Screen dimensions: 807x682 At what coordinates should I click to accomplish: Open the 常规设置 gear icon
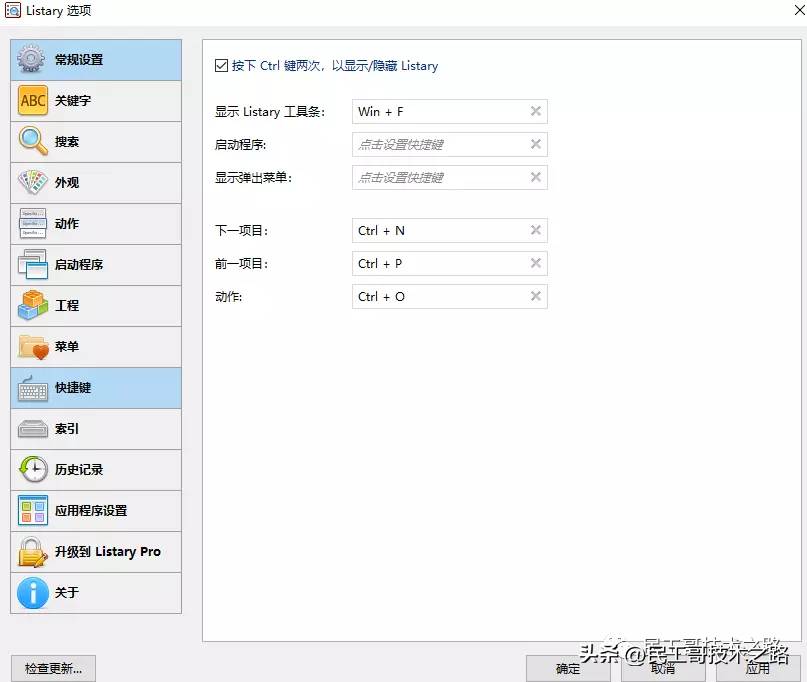[x=31, y=59]
